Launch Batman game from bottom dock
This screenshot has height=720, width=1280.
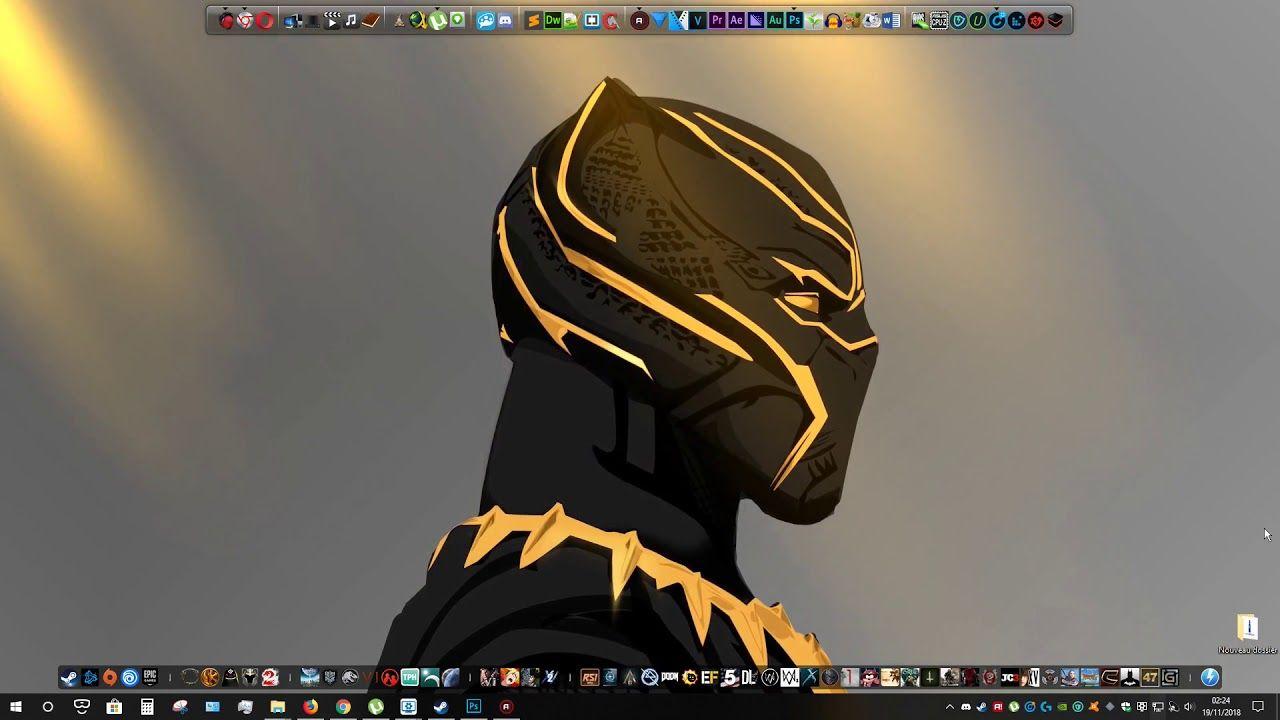pyautogui.click(x=1130, y=678)
